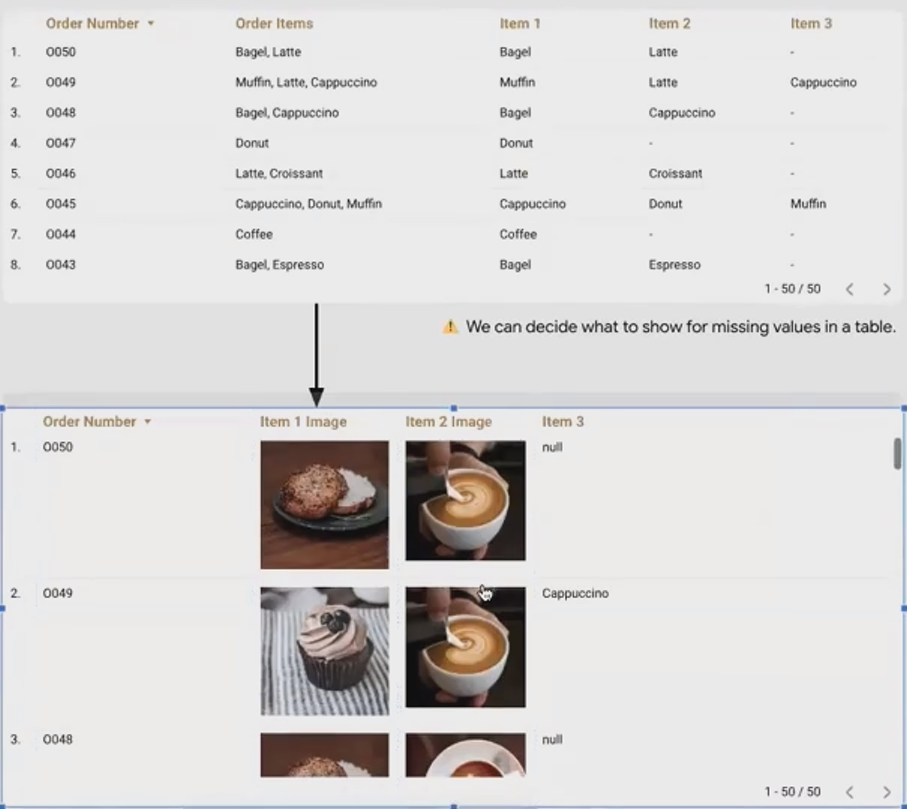Viewport: 907px width, 809px height.
Task: Select bagel image for order O050
Action: point(325,505)
